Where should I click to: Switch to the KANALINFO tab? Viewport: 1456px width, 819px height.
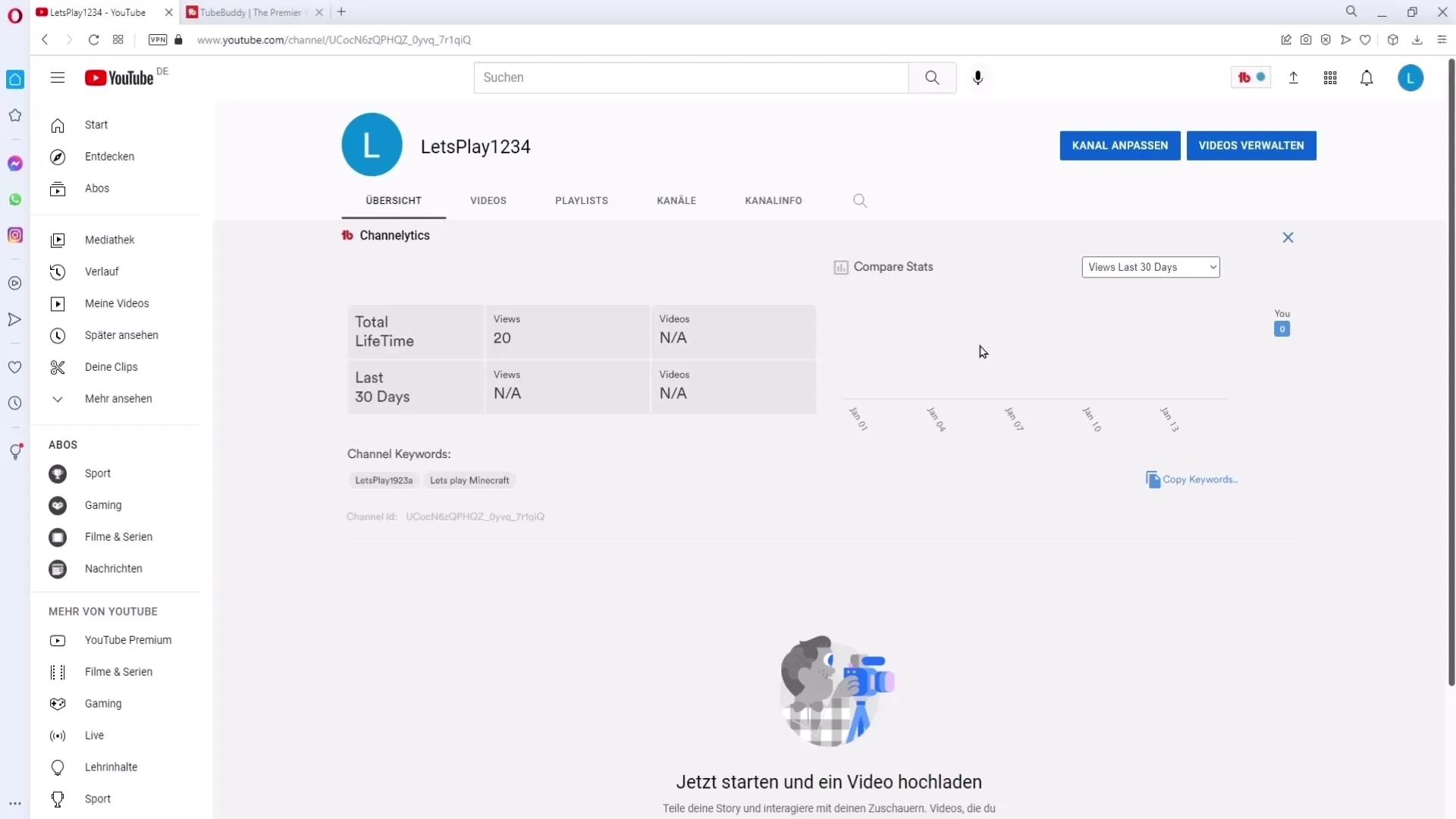coord(773,200)
